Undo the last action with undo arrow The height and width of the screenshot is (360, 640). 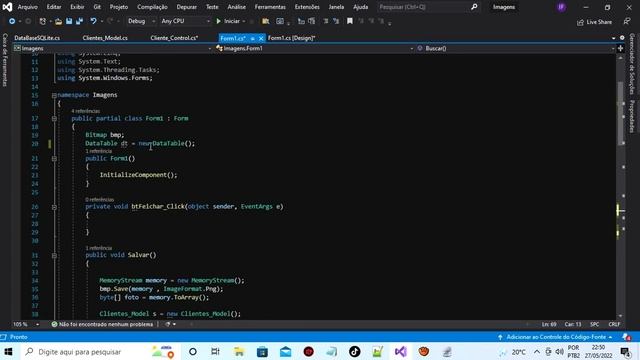pos(93,21)
